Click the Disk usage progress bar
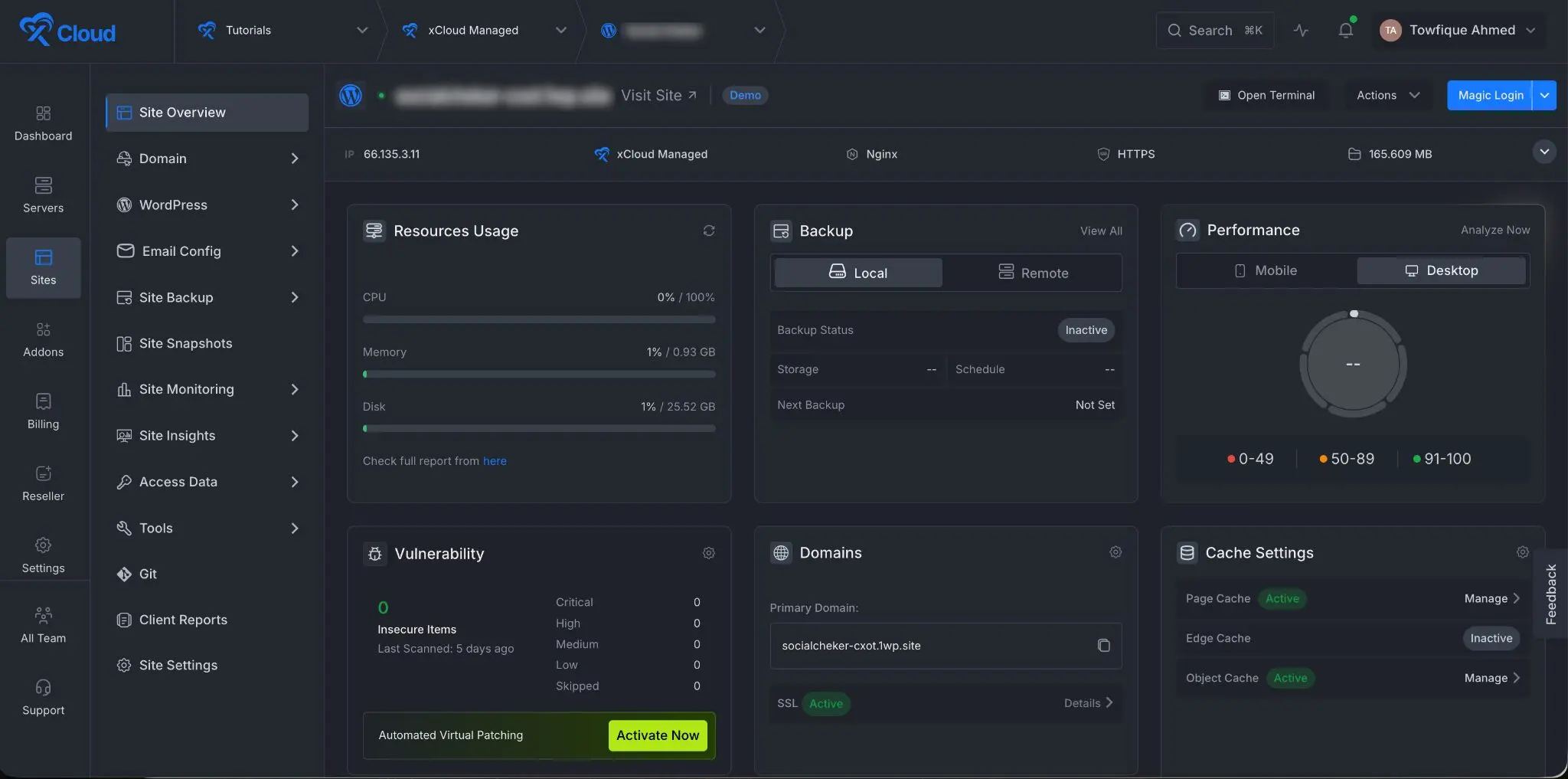Screen dimensions: 1568x779 click(539, 428)
